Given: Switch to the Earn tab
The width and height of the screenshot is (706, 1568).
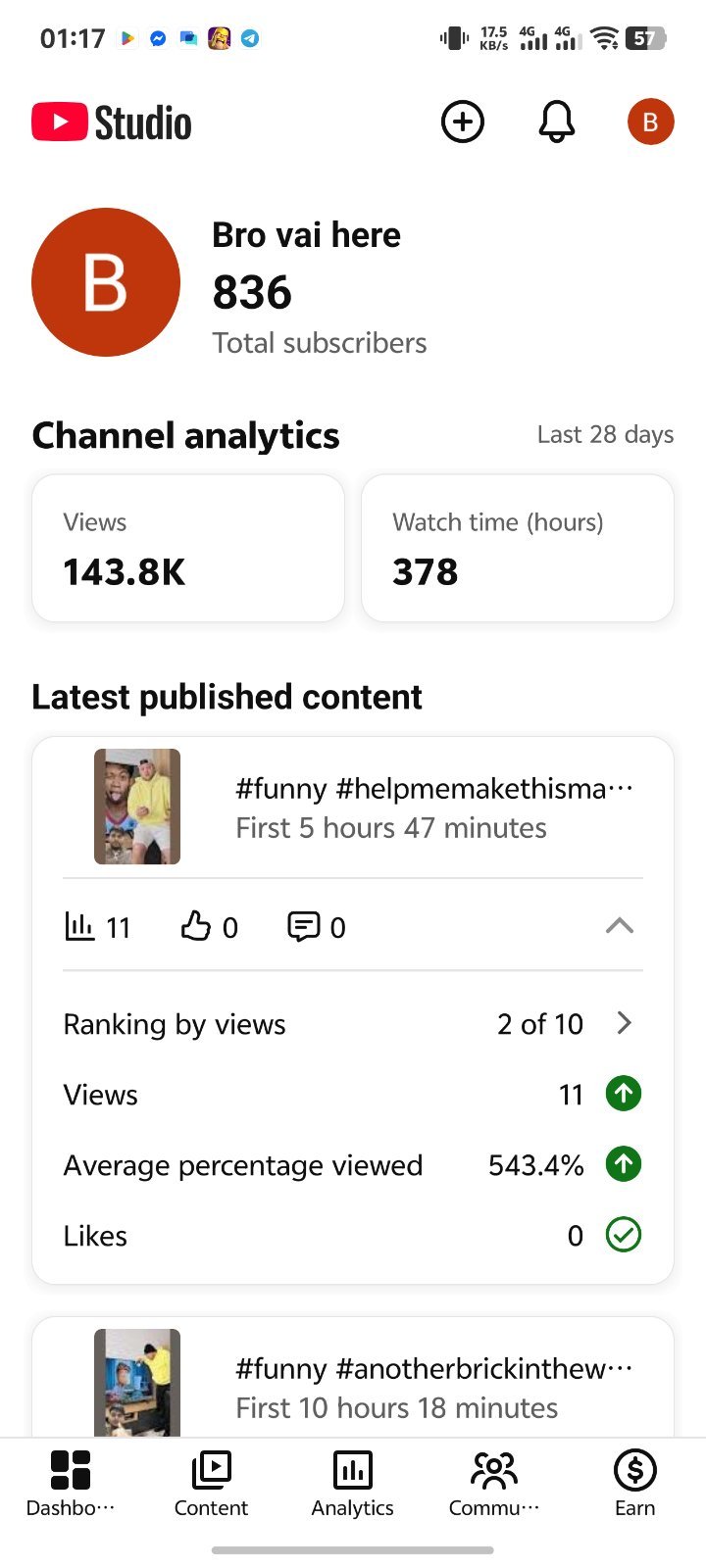Looking at the screenshot, I should 635,1484.
